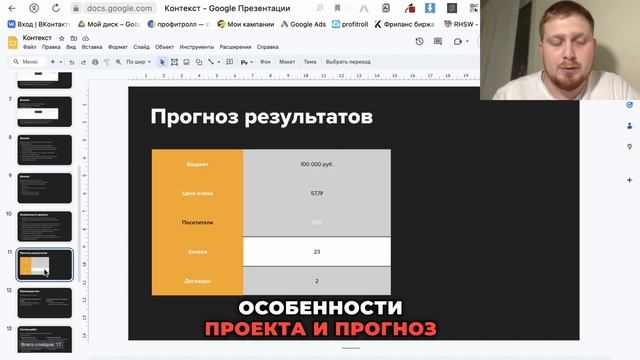
Task: Open the По шир zoom dropdown
Action: tap(138, 62)
